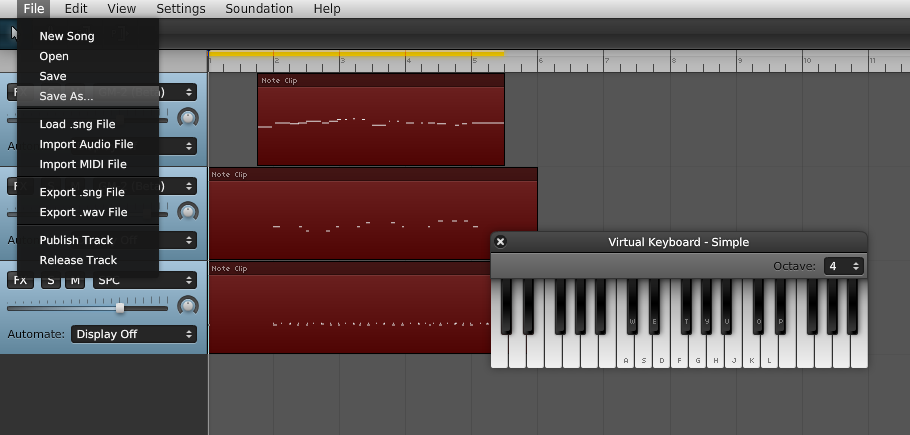The image size is (910, 435).
Task: Open the Soundation menu
Action: click(x=259, y=9)
